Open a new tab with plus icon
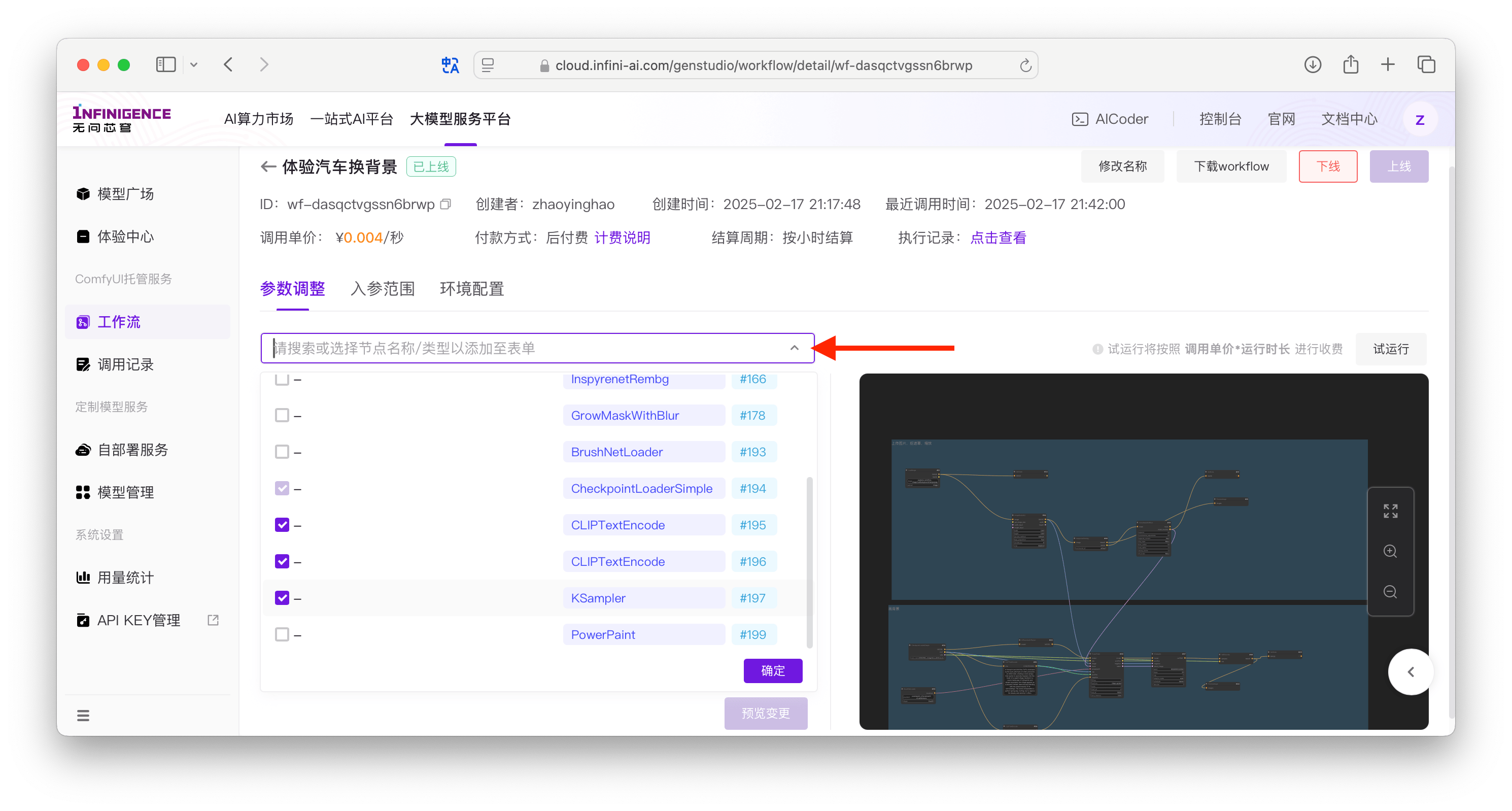This screenshot has width=1512, height=811. click(x=1388, y=64)
